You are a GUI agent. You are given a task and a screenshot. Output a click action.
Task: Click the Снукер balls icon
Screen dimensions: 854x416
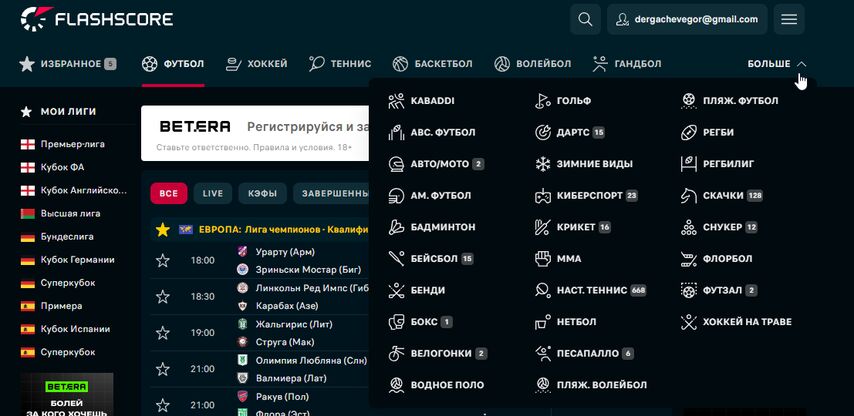[x=689, y=227]
